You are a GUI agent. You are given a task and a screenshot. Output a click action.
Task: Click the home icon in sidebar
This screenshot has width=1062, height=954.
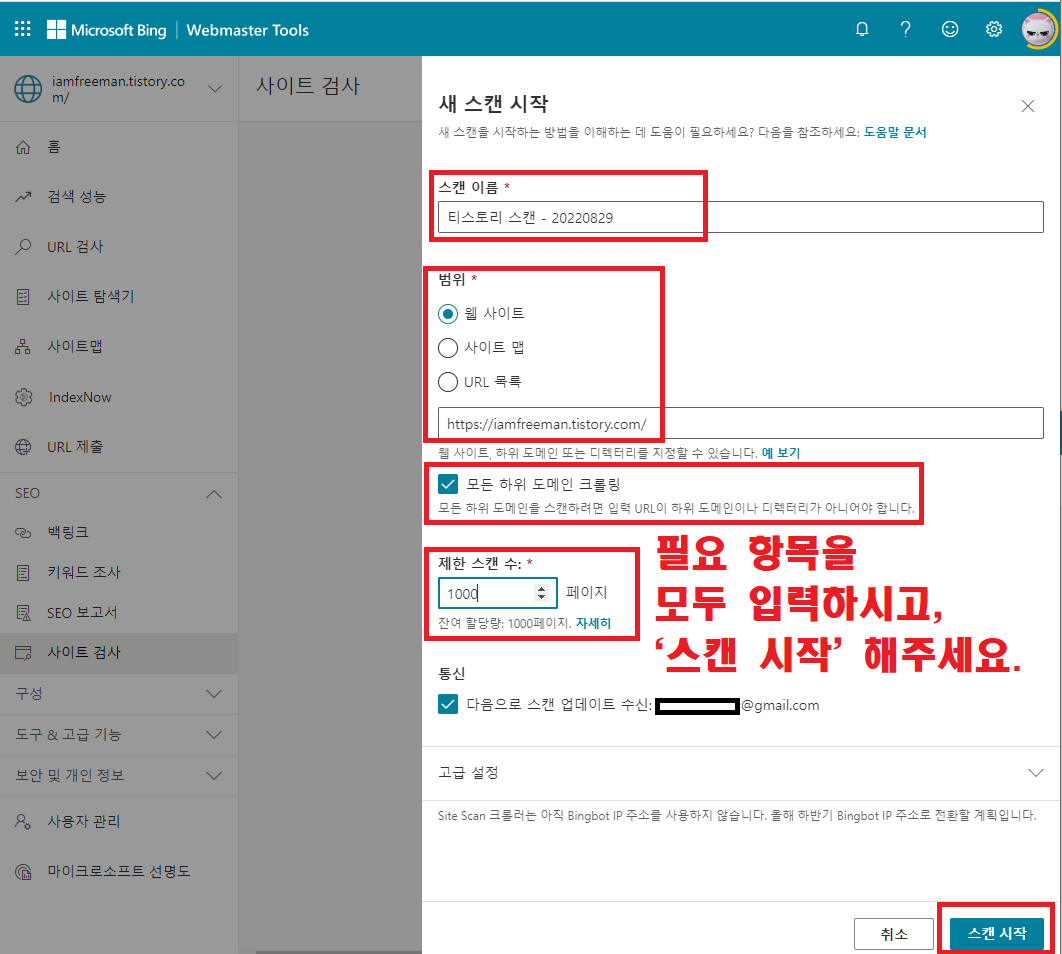click(x=23, y=147)
